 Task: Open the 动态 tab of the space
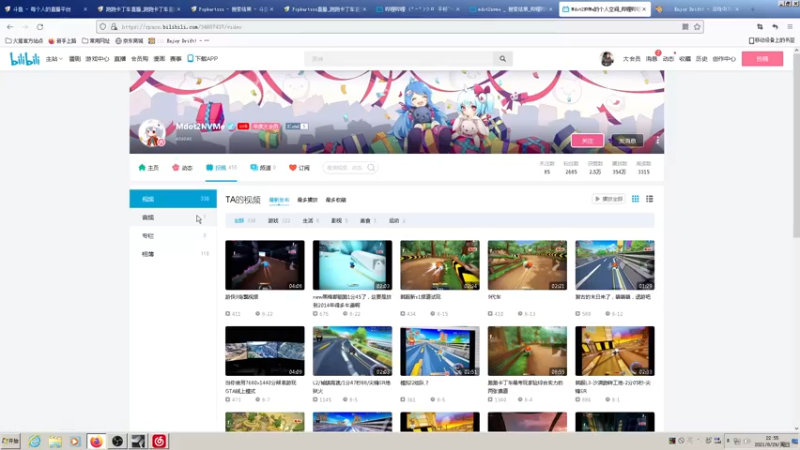[x=183, y=167]
